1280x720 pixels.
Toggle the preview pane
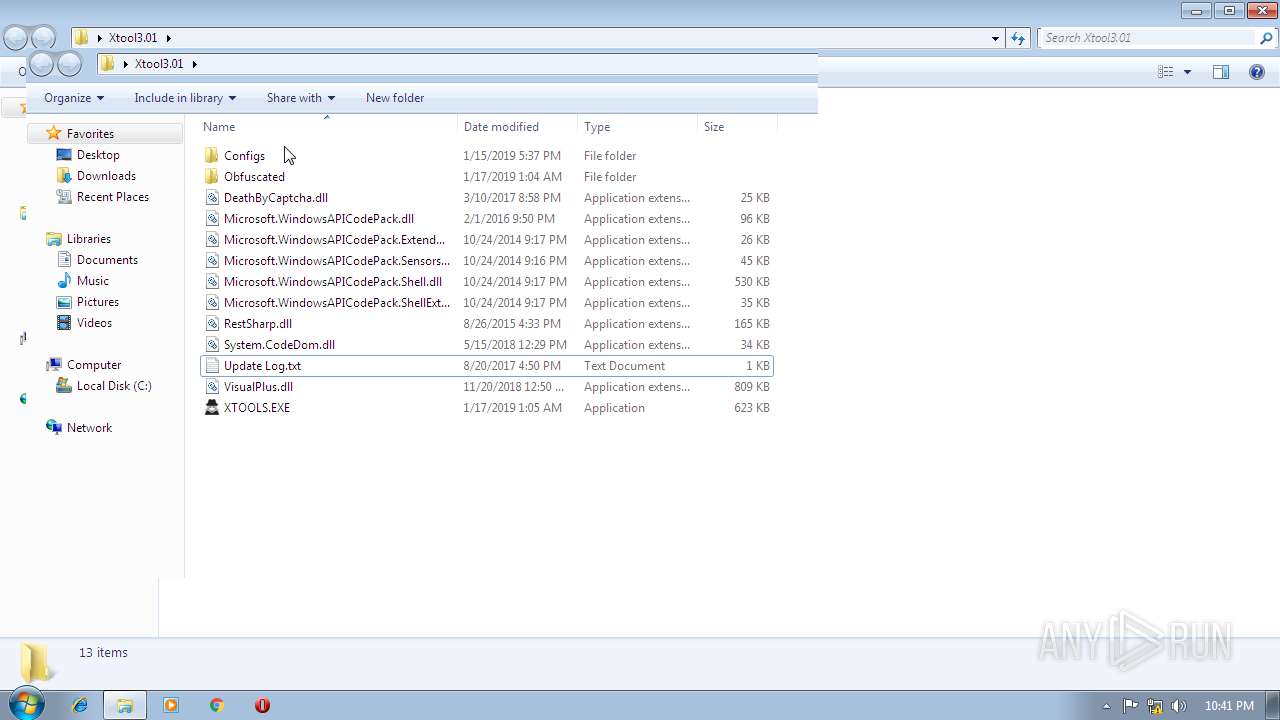pyautogui.click(x=1221, y=72)
